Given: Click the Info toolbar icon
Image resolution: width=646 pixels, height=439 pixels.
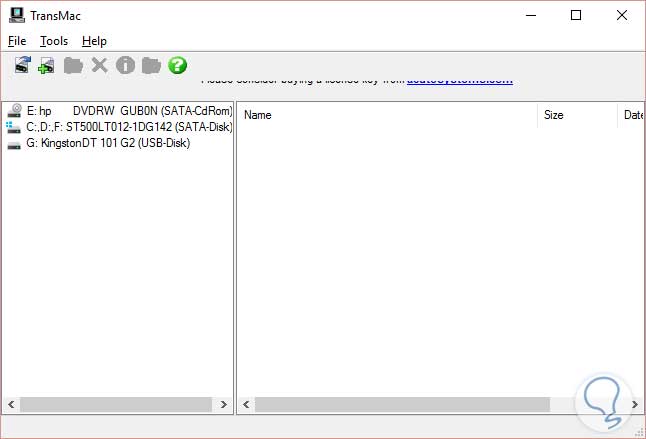Looking at the screenshot, I should point(125,65).
